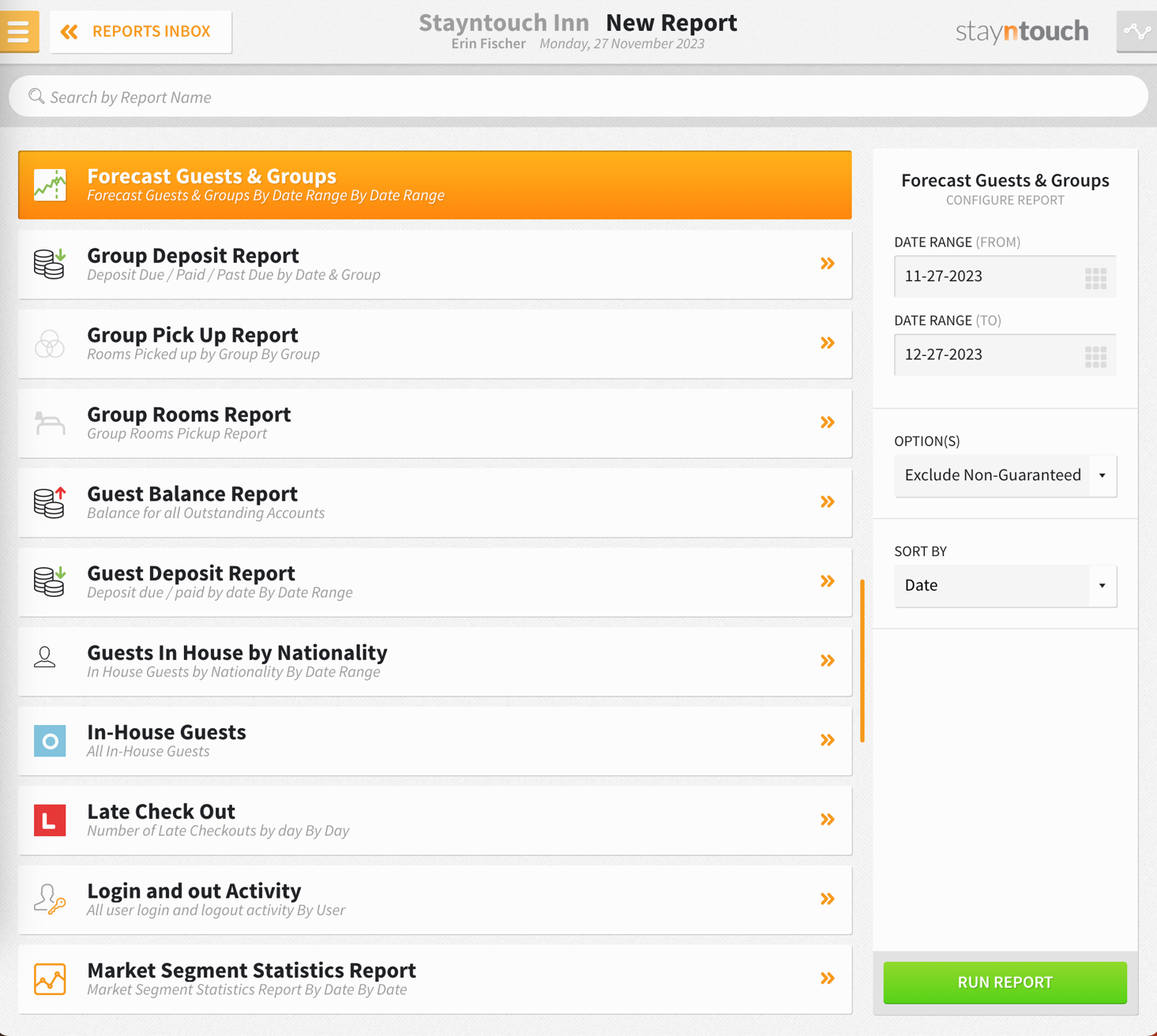1157x1036 pixels.
Task: Click the Login and out Activity key icon
Action: point(50,899)
